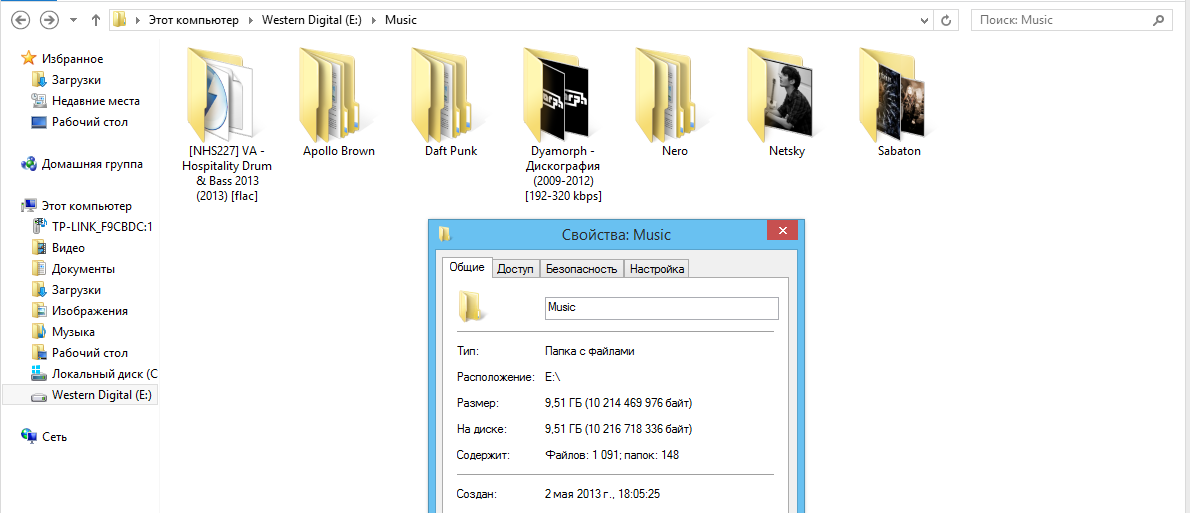Click the 'Этот компьютер' monitor icon
This screenshot has height=513, width=1190.
pos(29,206)
